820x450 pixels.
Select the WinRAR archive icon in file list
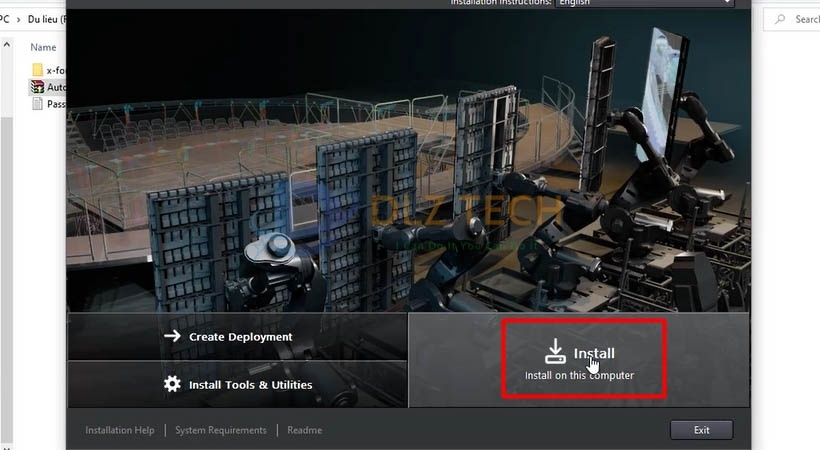(x=38, y=87)
